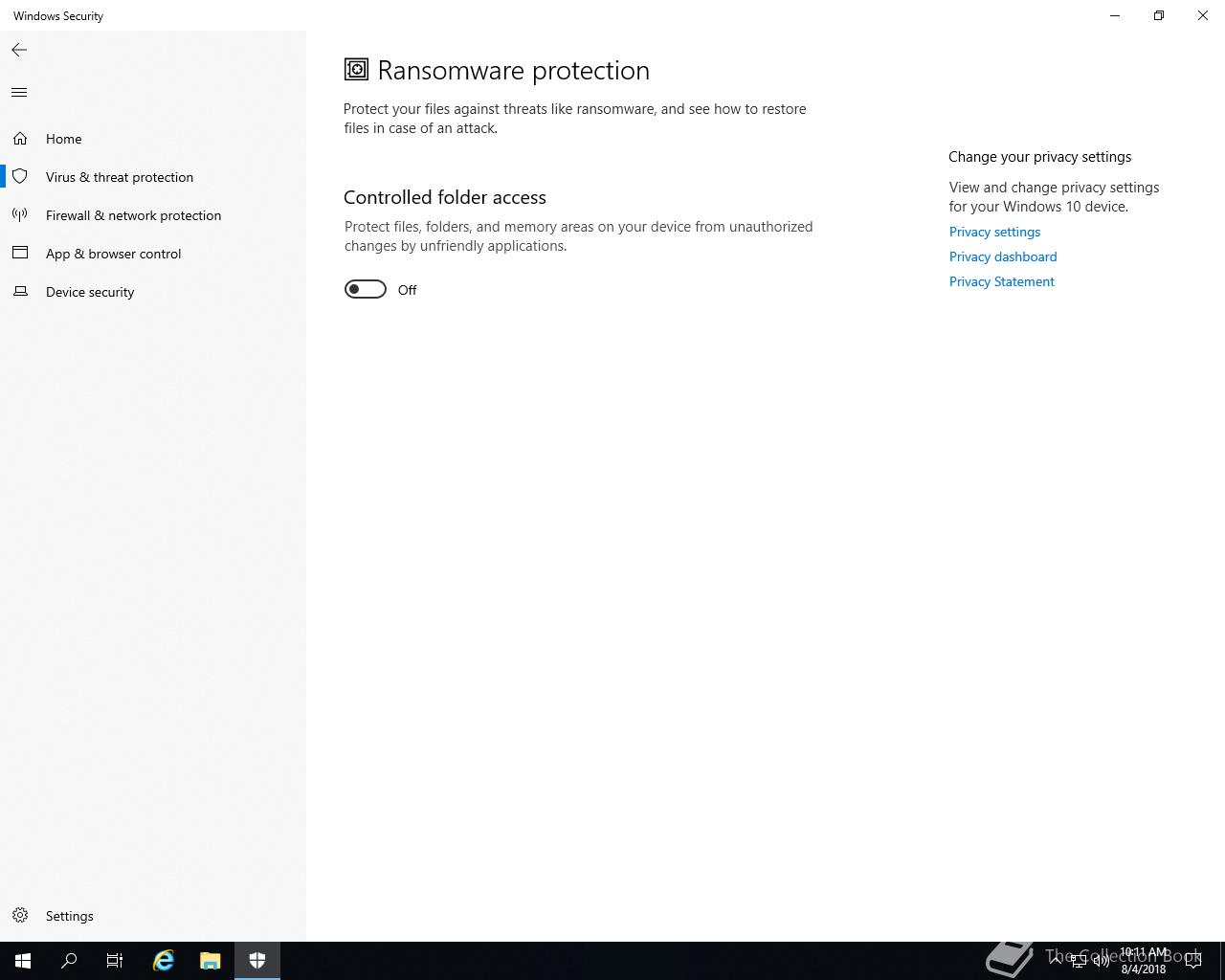Viewport: 1225px width, 980px height.
Task: Open the hamburger navigation menu
Action: [x=19, y=92]
